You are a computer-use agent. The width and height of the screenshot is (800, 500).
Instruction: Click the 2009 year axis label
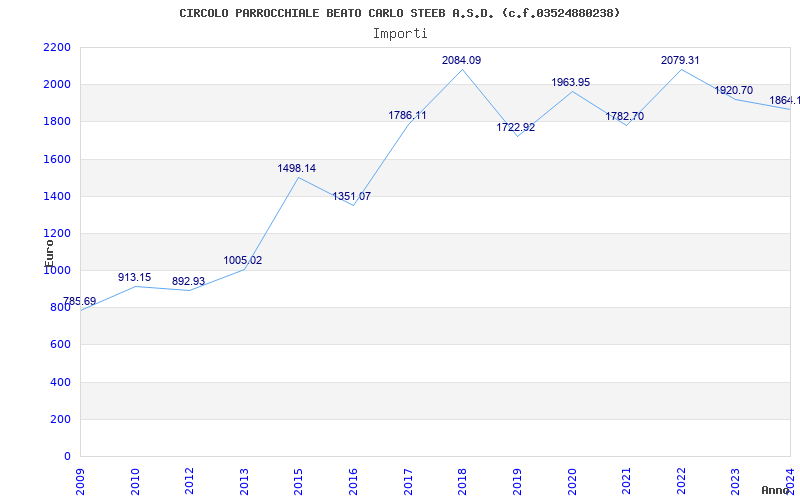pos(80,481)
